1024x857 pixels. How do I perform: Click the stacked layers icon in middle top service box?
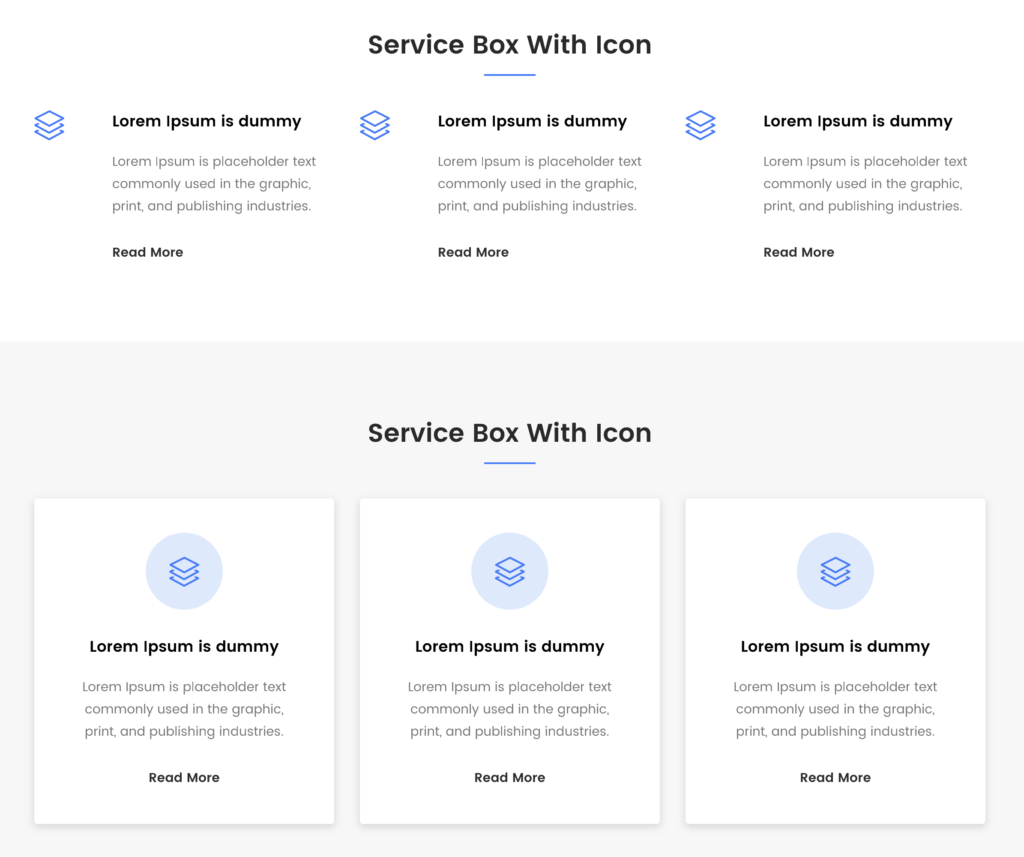pyautogui.click(x=375, y=125)
